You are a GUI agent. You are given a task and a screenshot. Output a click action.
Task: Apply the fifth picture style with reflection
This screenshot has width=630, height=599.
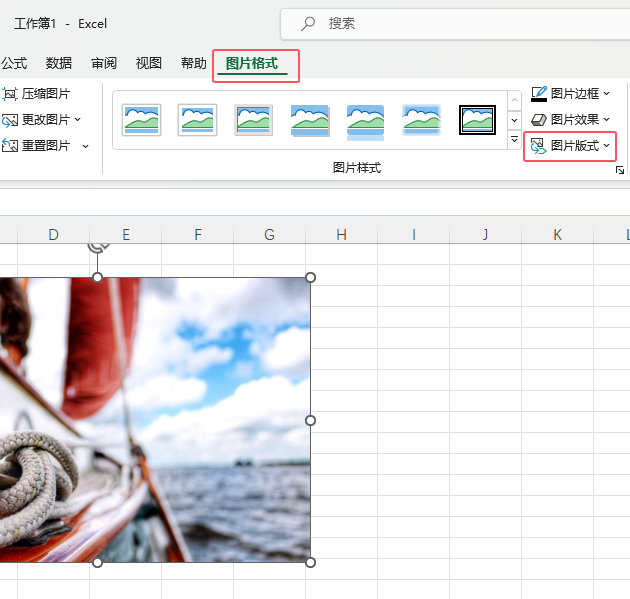pyautogui.click(x=365, y=123)
